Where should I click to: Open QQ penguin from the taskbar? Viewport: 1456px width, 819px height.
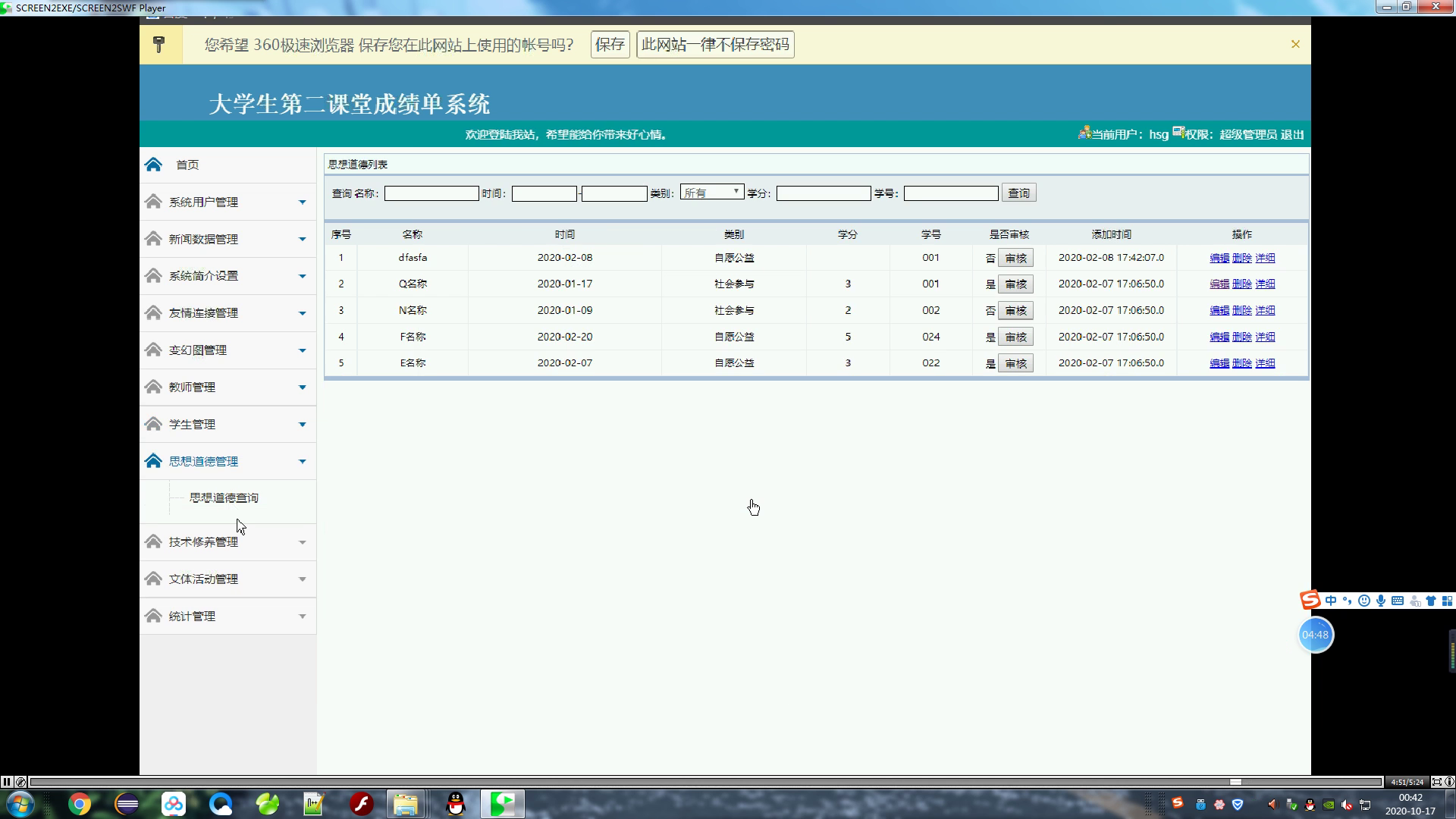point(456,804)
